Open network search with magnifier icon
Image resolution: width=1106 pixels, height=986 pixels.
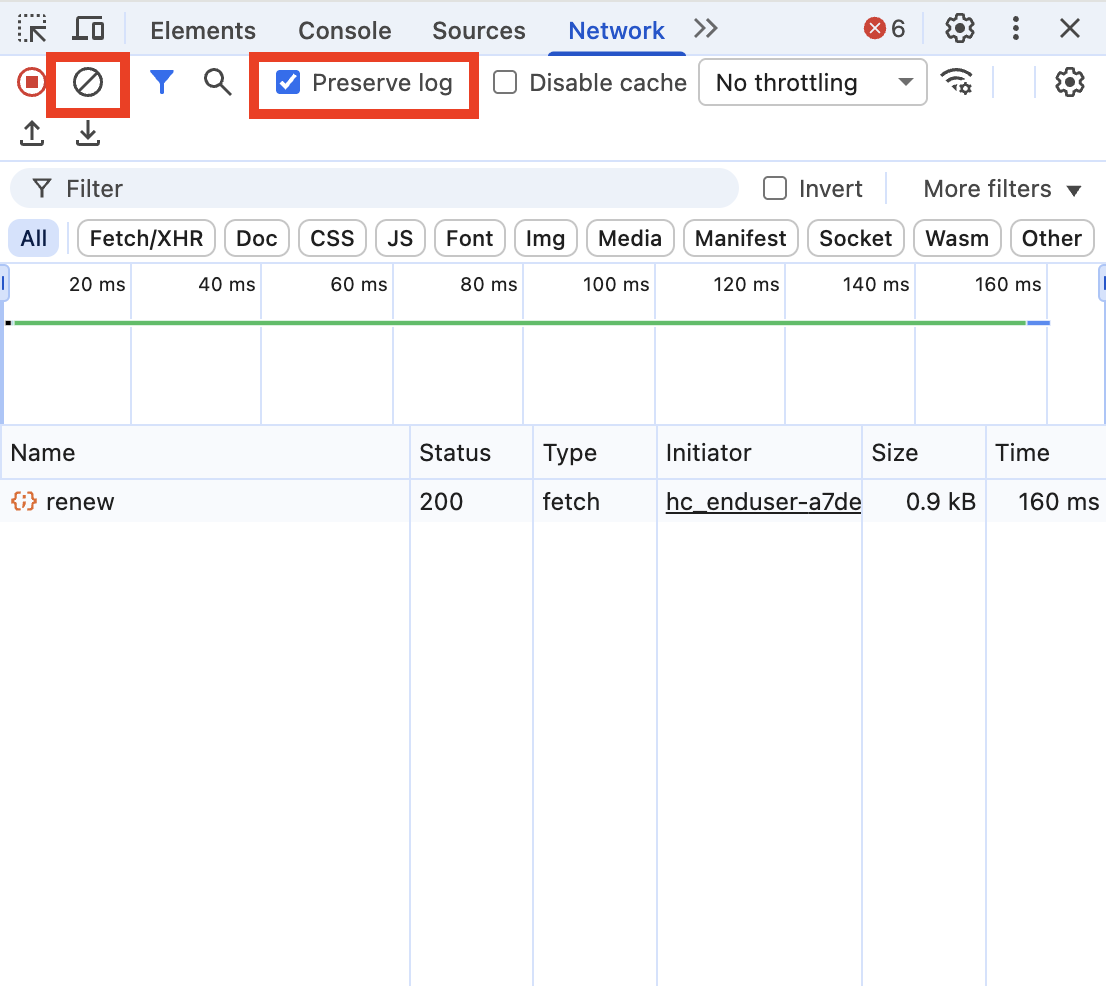click(x=217, y=83)
